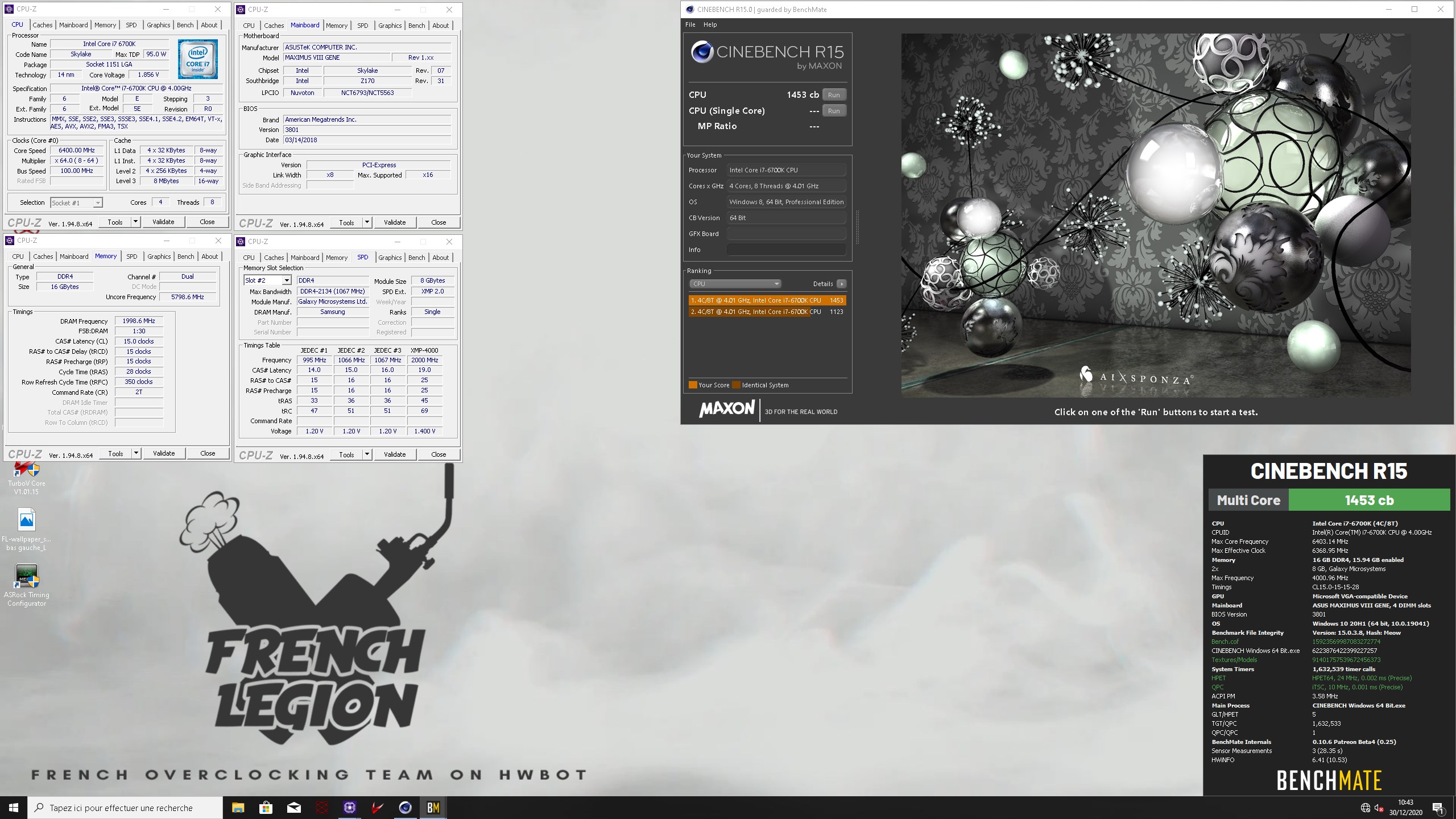
Task: Open network status tray icon
Action: click(x=1366, y=808)
